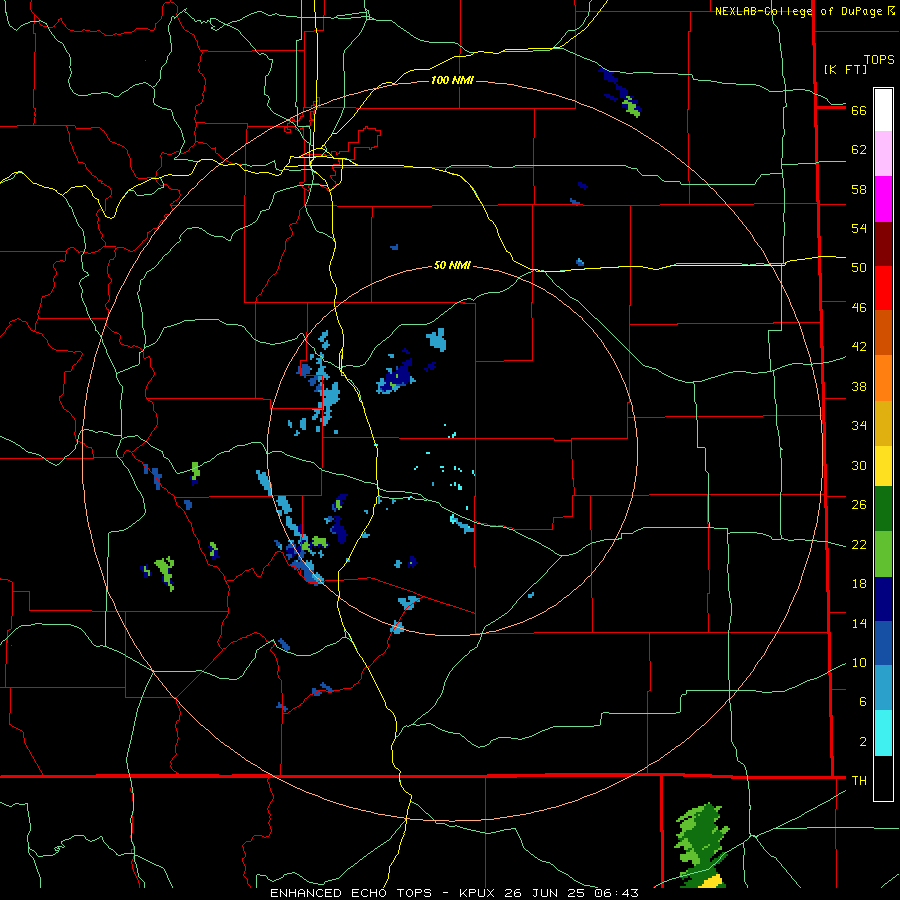Click the TH label on the legend
Viewport: 900px width, 900px height.
tap(859, 781)
